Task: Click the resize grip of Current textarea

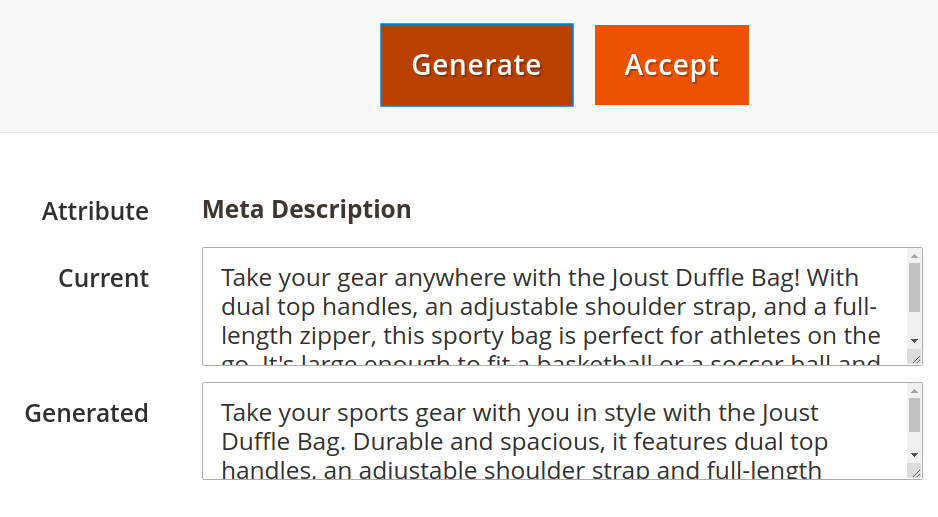Action: [x=915, y=358]
